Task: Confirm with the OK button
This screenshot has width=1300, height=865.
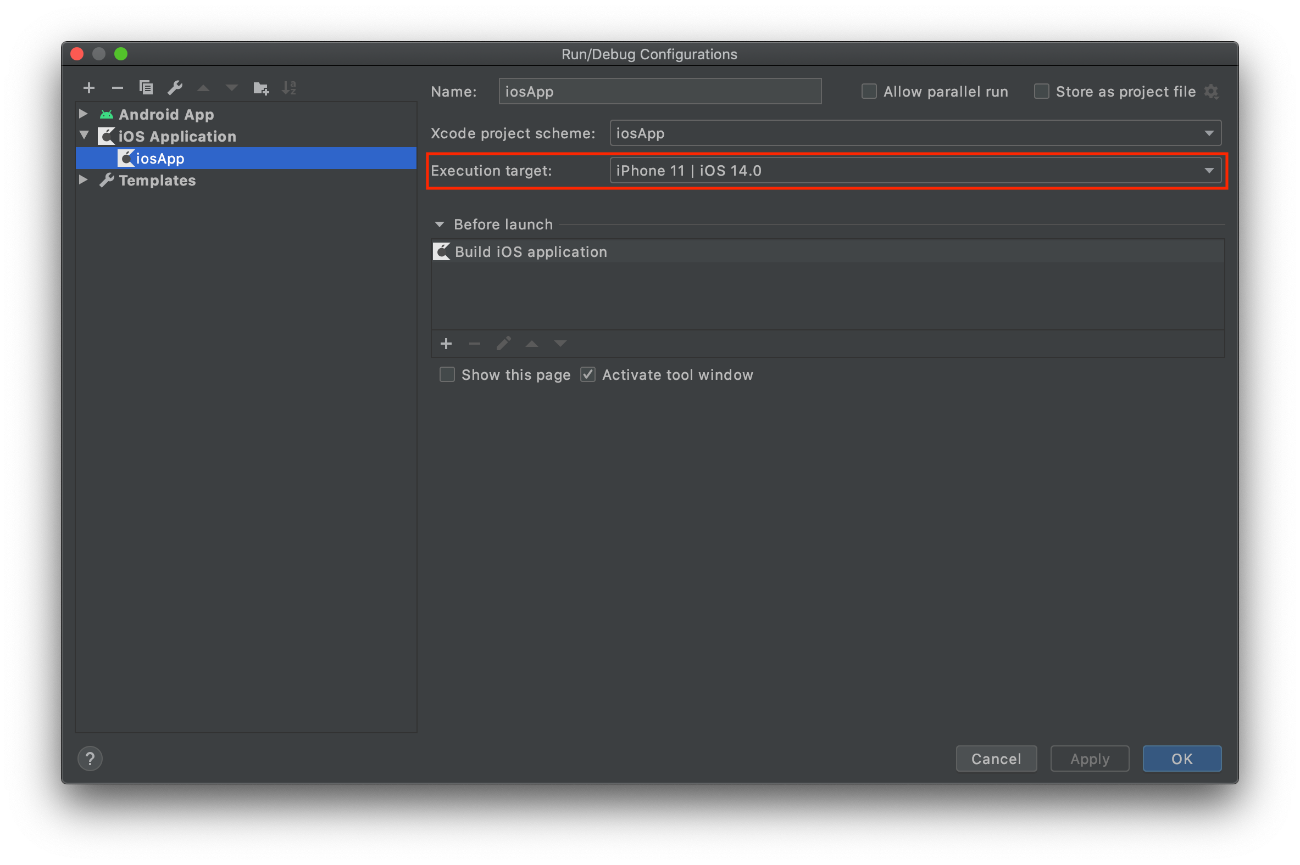Action: coord(1182,759)
